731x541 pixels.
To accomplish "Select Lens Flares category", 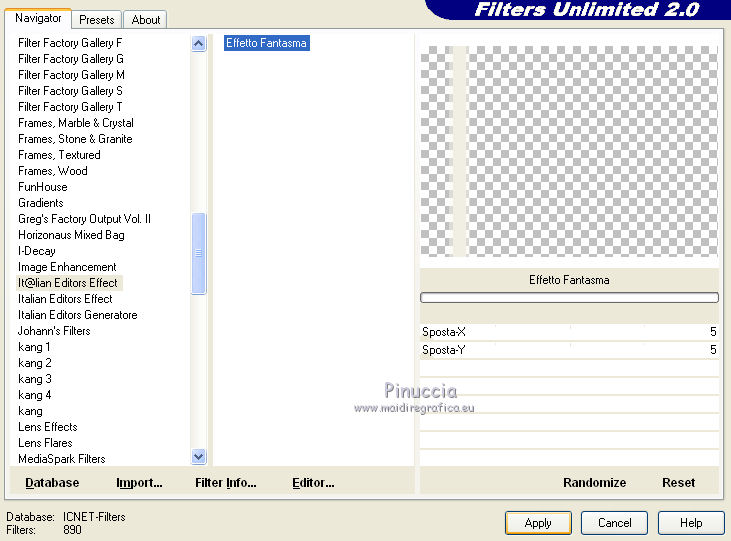I will pyautogui.click(x=45, y=443).
